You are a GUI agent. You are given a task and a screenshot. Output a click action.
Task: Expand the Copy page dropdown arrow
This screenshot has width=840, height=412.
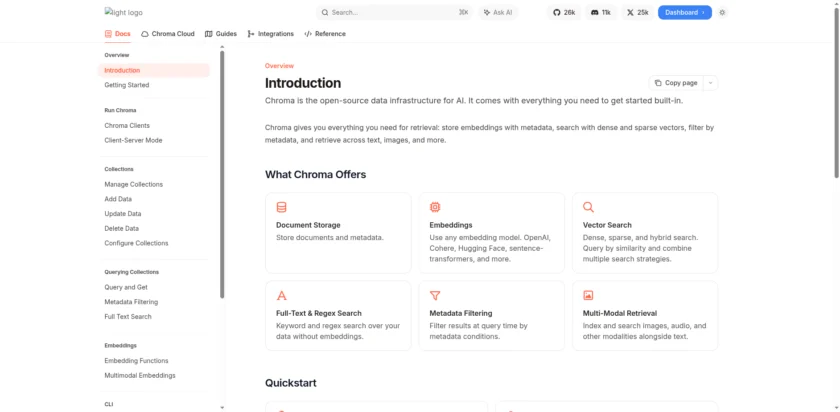click(x=710, y=83)
